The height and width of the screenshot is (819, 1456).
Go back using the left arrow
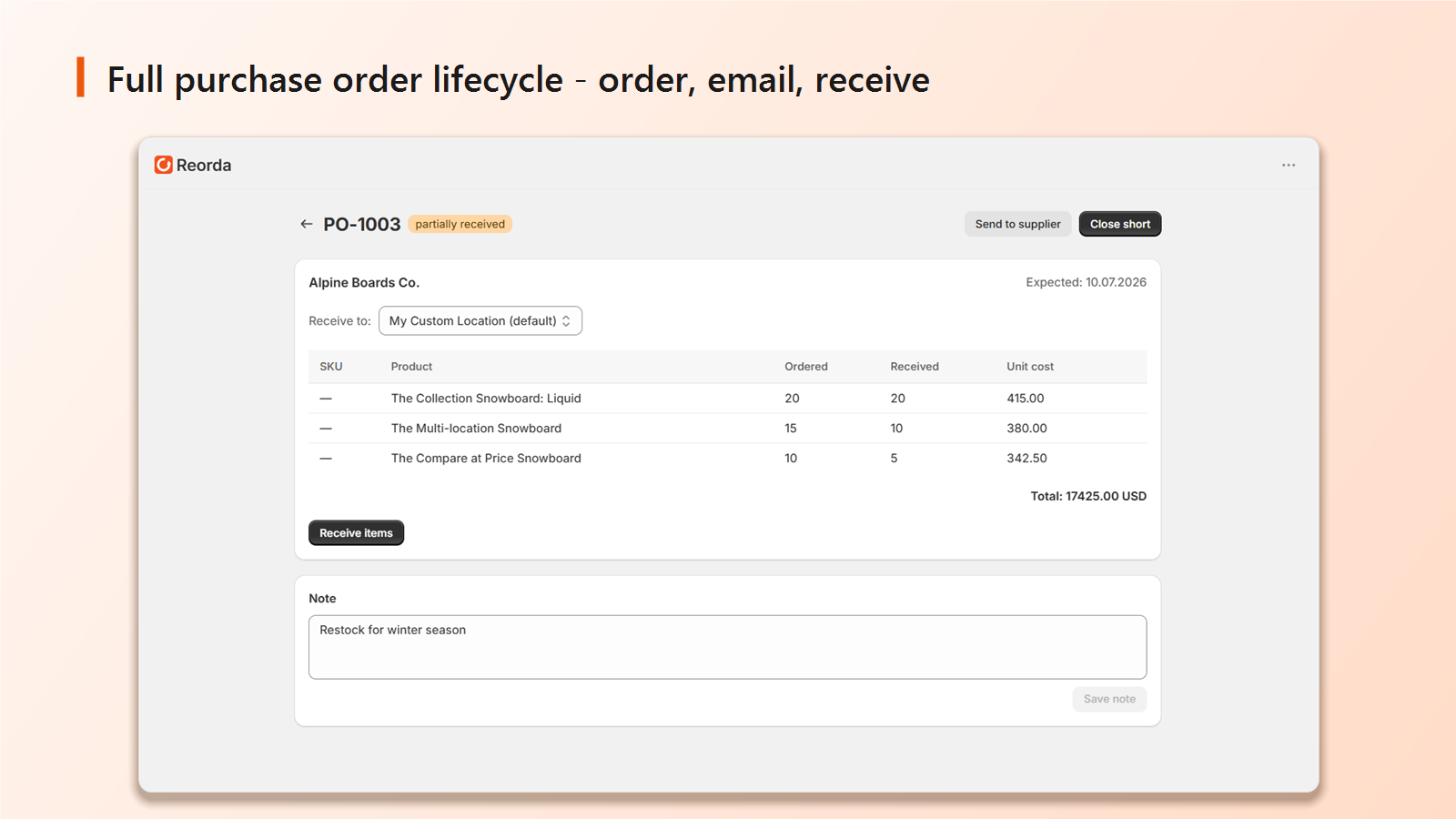click(307, 224)
